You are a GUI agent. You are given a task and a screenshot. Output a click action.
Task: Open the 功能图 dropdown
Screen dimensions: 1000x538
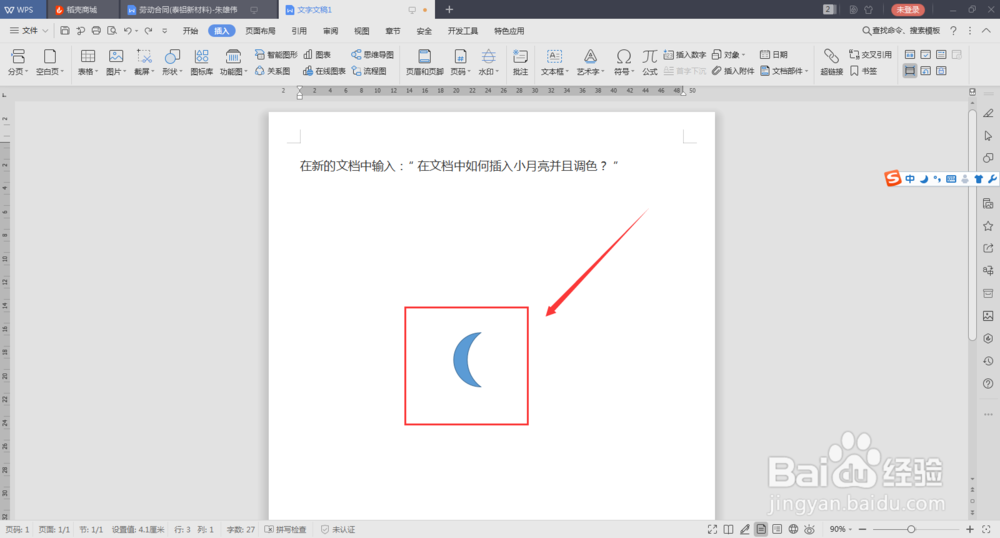click(x=233, y=72)
